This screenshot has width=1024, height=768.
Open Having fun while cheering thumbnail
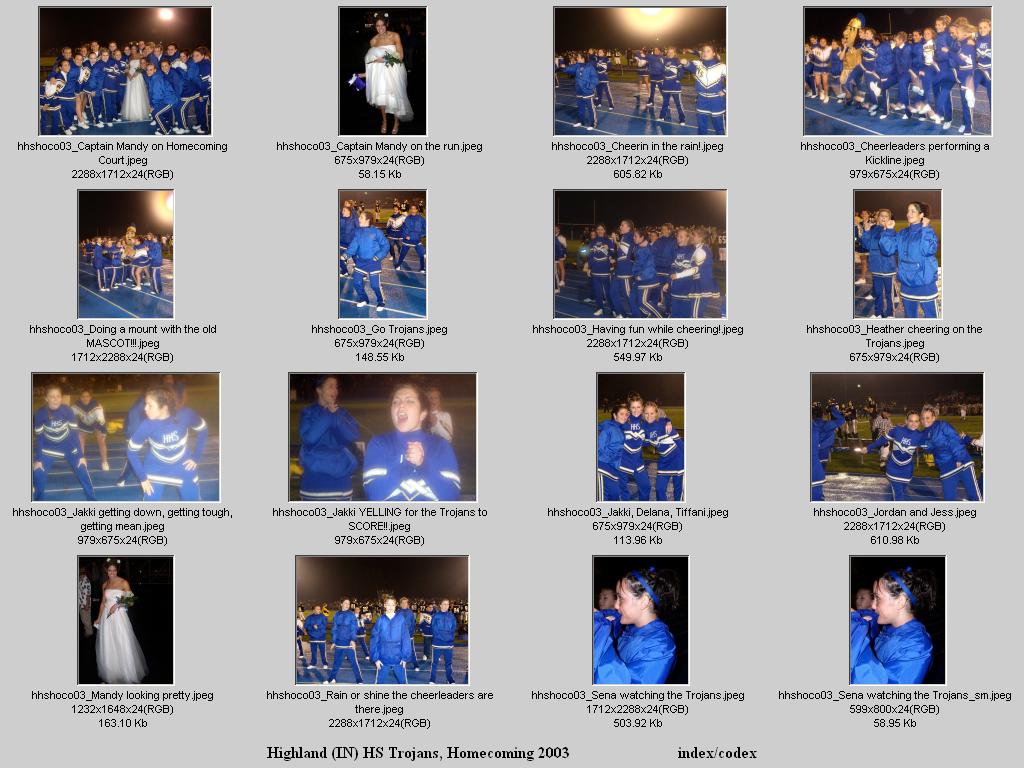tap(640, 254)
